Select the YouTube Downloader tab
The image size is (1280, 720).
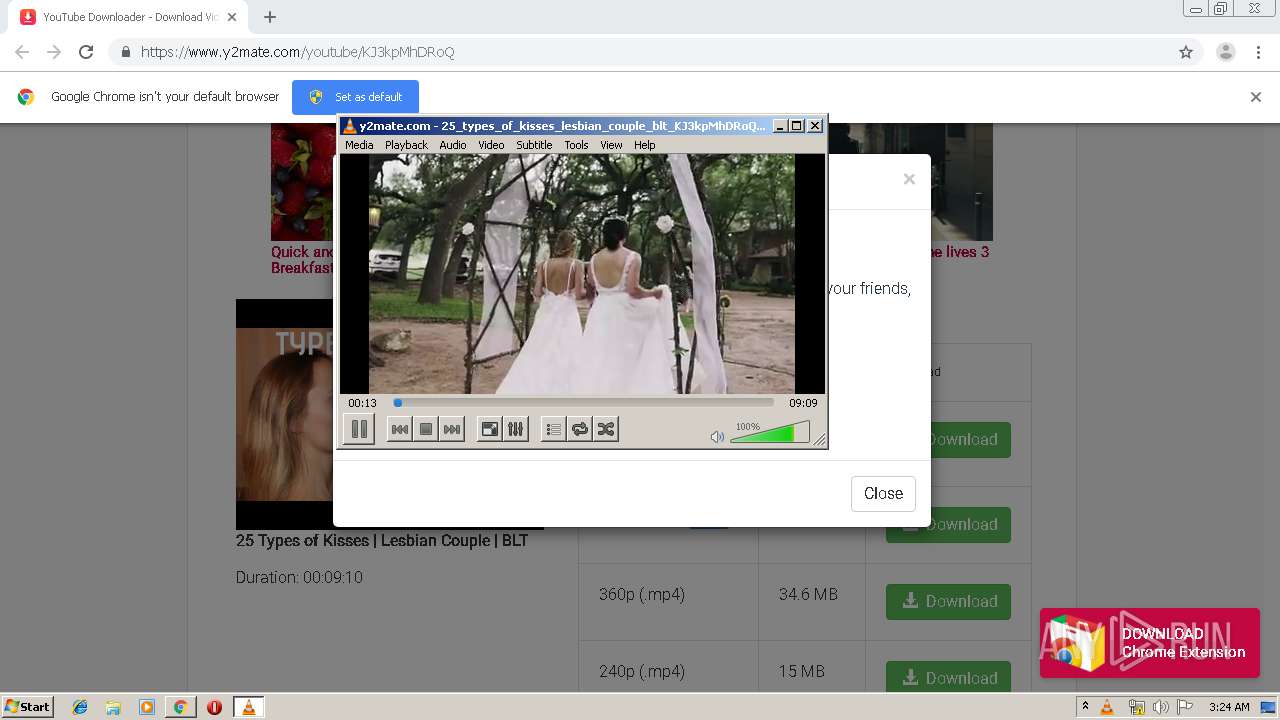click(128, 17)
